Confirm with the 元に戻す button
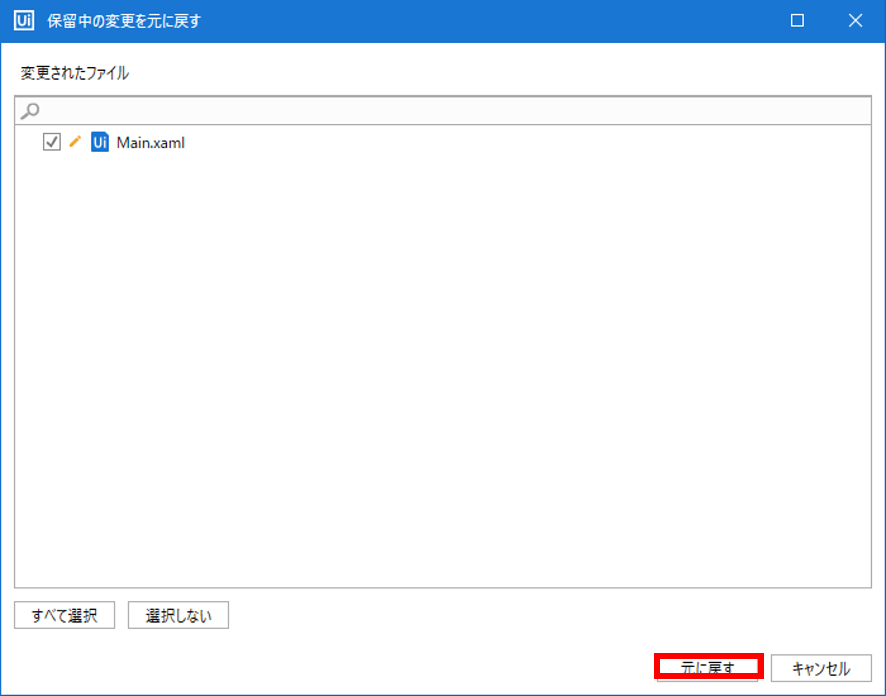 (709, 667)
